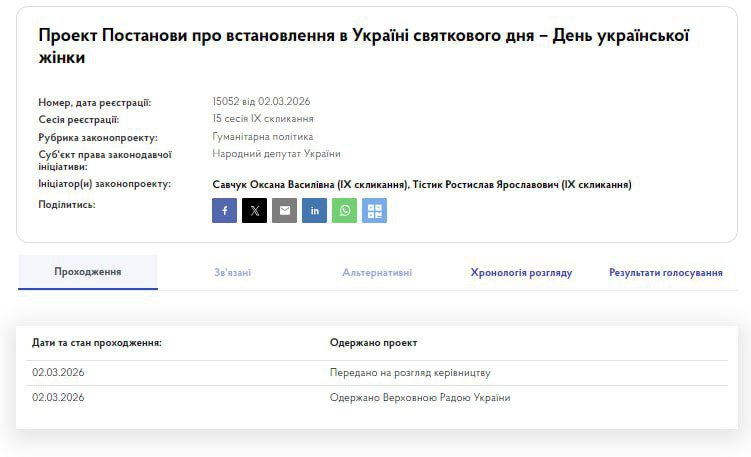This screenshot has height=457, width=751.
Task: Open the QR code share icon
Action: 374,211
